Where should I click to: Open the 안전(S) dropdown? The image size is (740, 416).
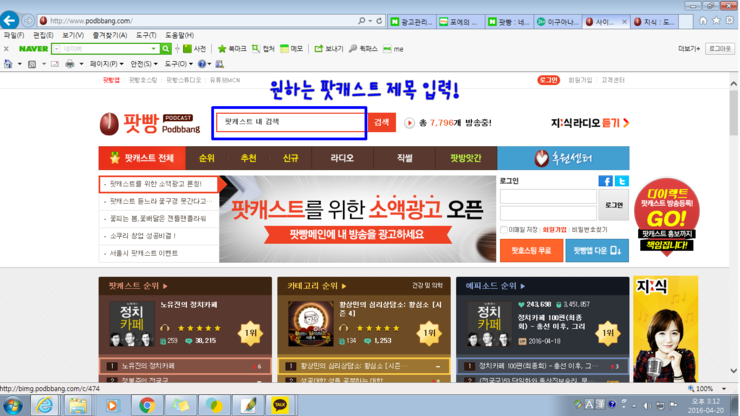[143, 64]
